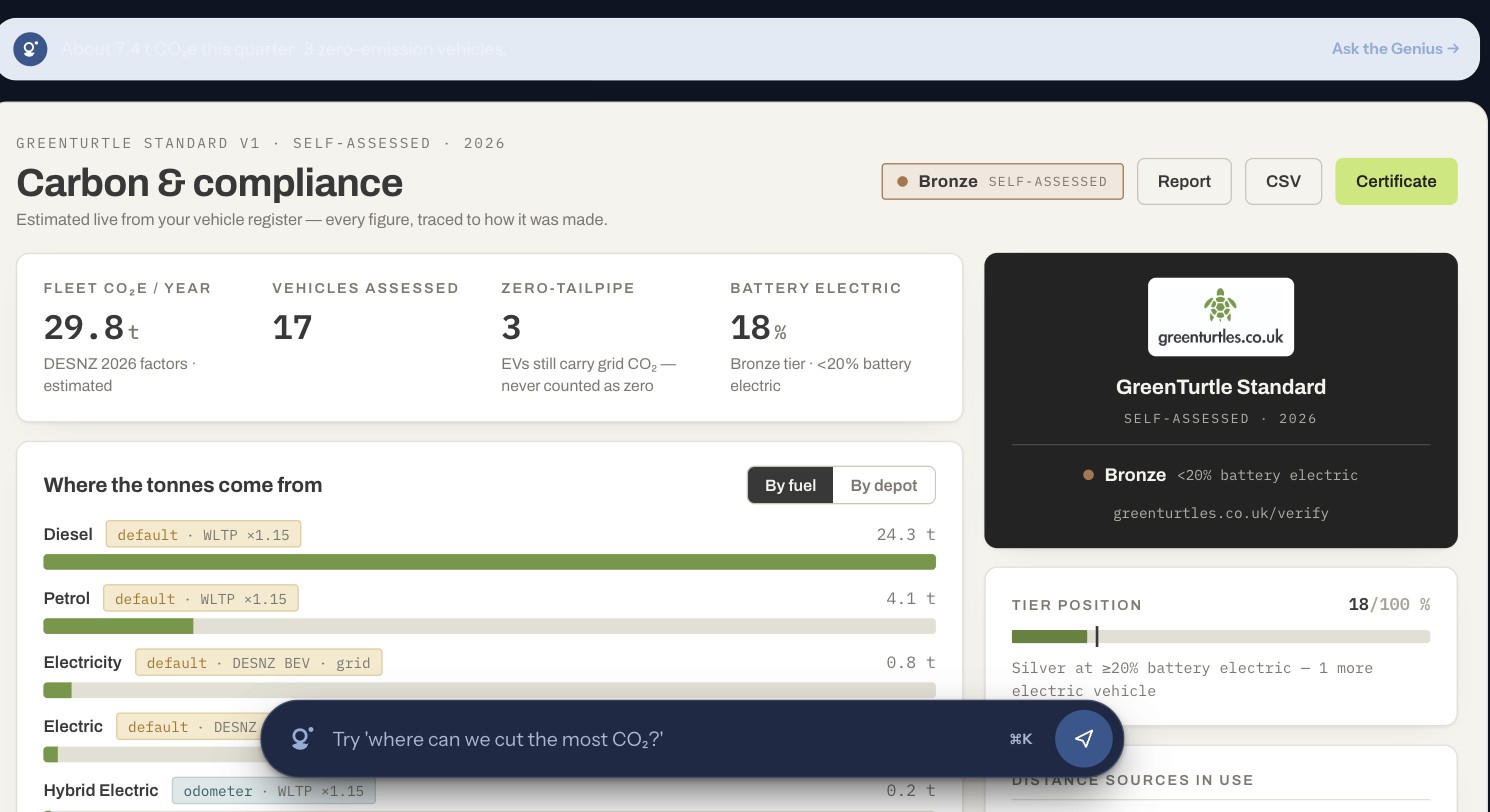Click the '29.8 t' fleet CO₂e value

(x=91, y=327)
